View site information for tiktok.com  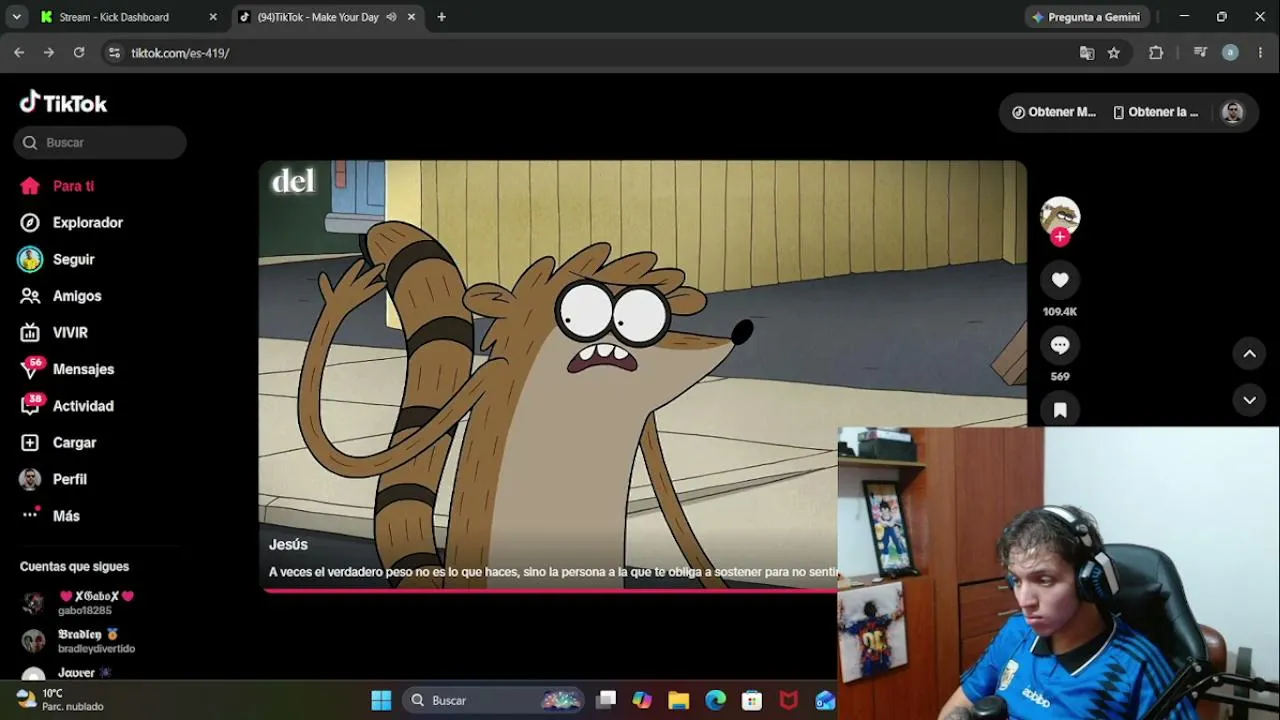[x=114, y=53]
